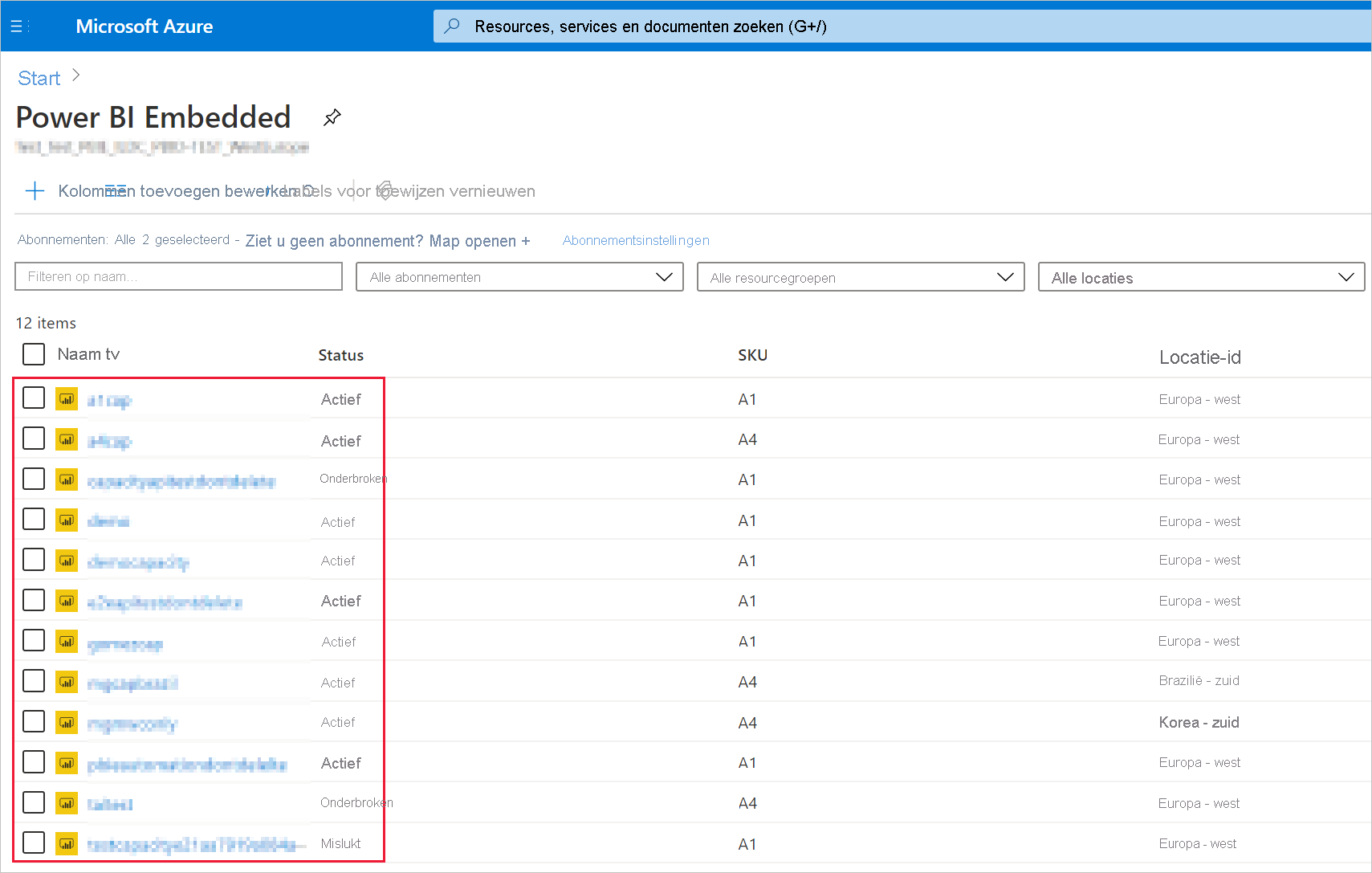Open the Abonnementsinstellingen link
Viewport: 1372px width, 873px height.
636,240
